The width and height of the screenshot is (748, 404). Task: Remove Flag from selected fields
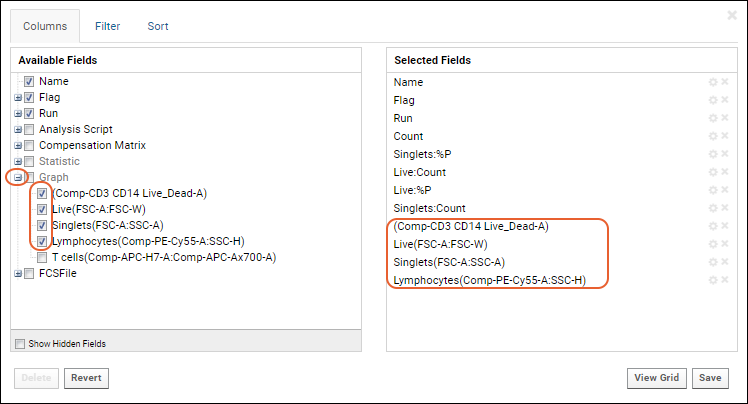point(725,100)
